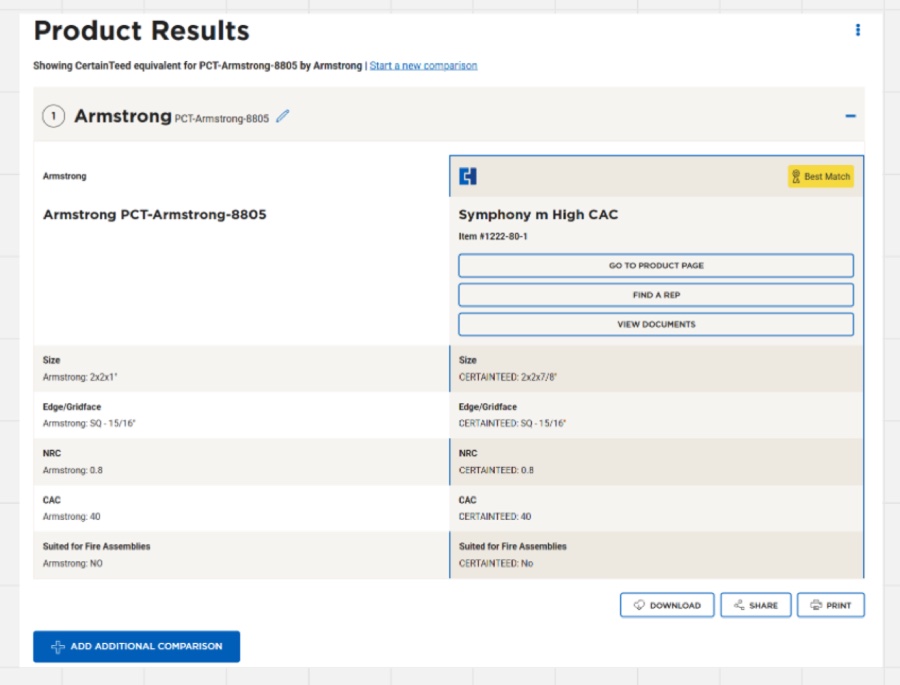Click Armstrong: 40 CAC value

pos(71,517)
